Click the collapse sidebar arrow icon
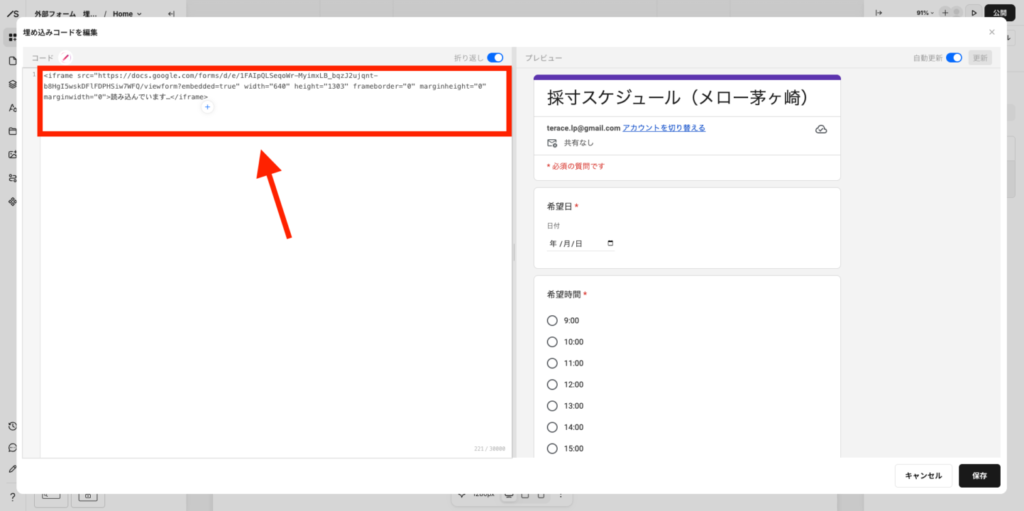 171,13
